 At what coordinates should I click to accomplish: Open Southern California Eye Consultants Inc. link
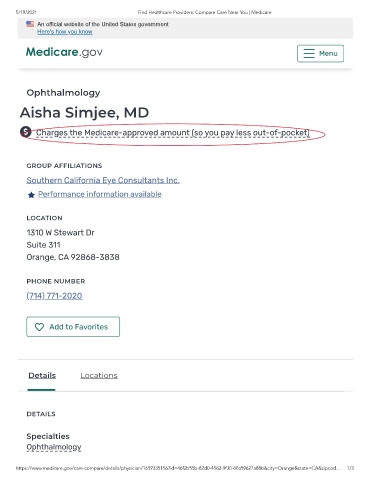click(103, 180)
